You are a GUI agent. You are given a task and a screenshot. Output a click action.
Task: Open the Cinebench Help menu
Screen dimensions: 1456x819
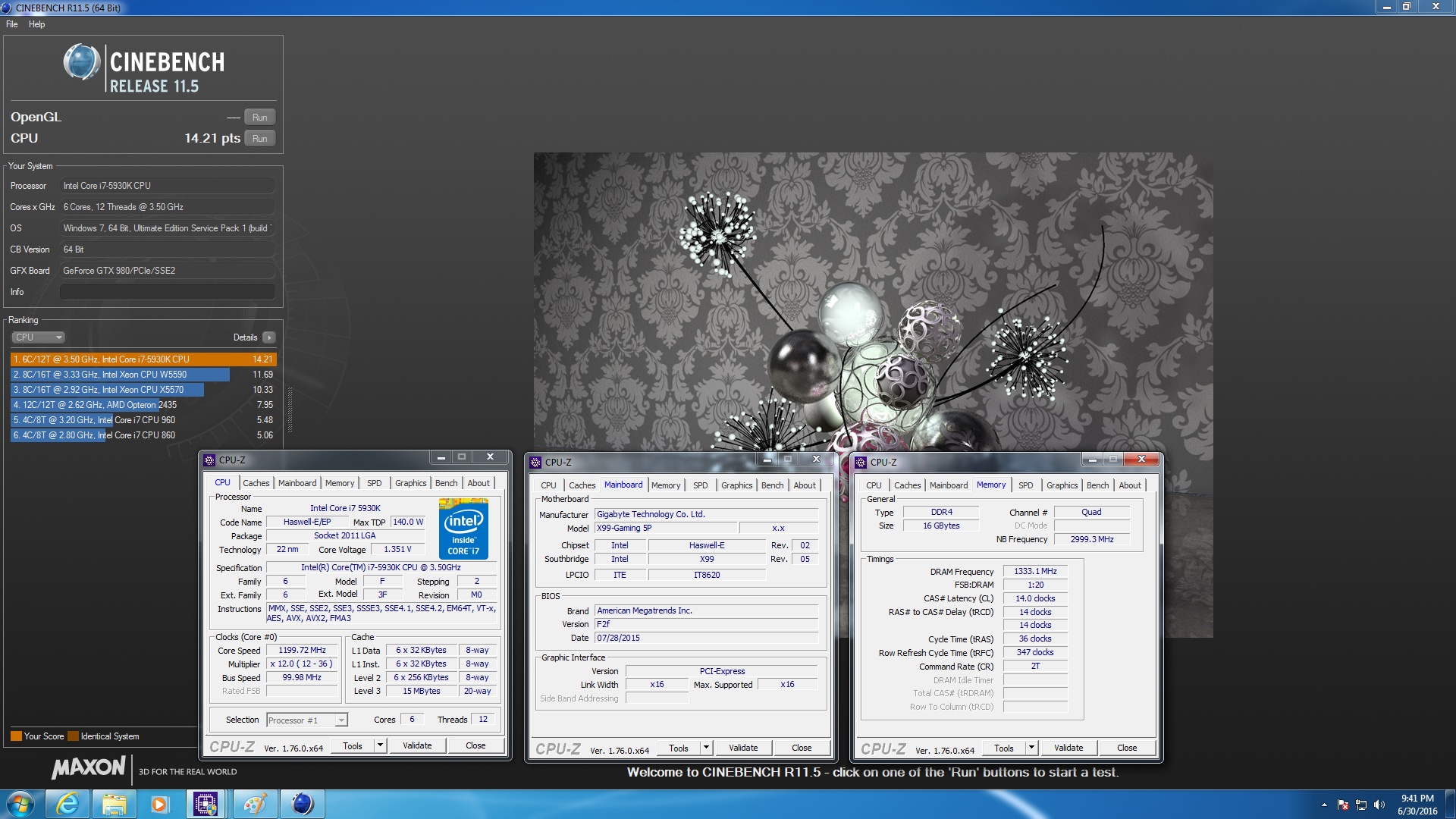(x=36, y=24)
